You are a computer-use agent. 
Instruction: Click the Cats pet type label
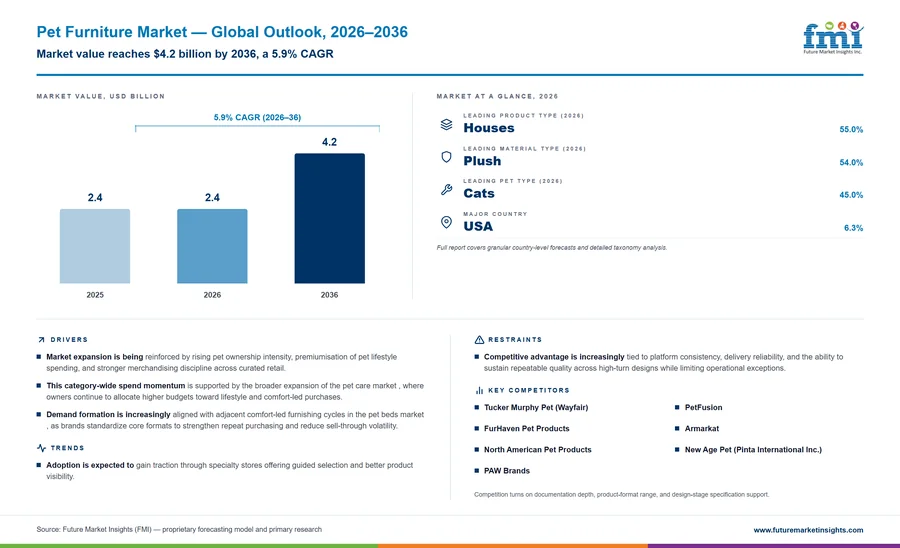coord(479,193)
